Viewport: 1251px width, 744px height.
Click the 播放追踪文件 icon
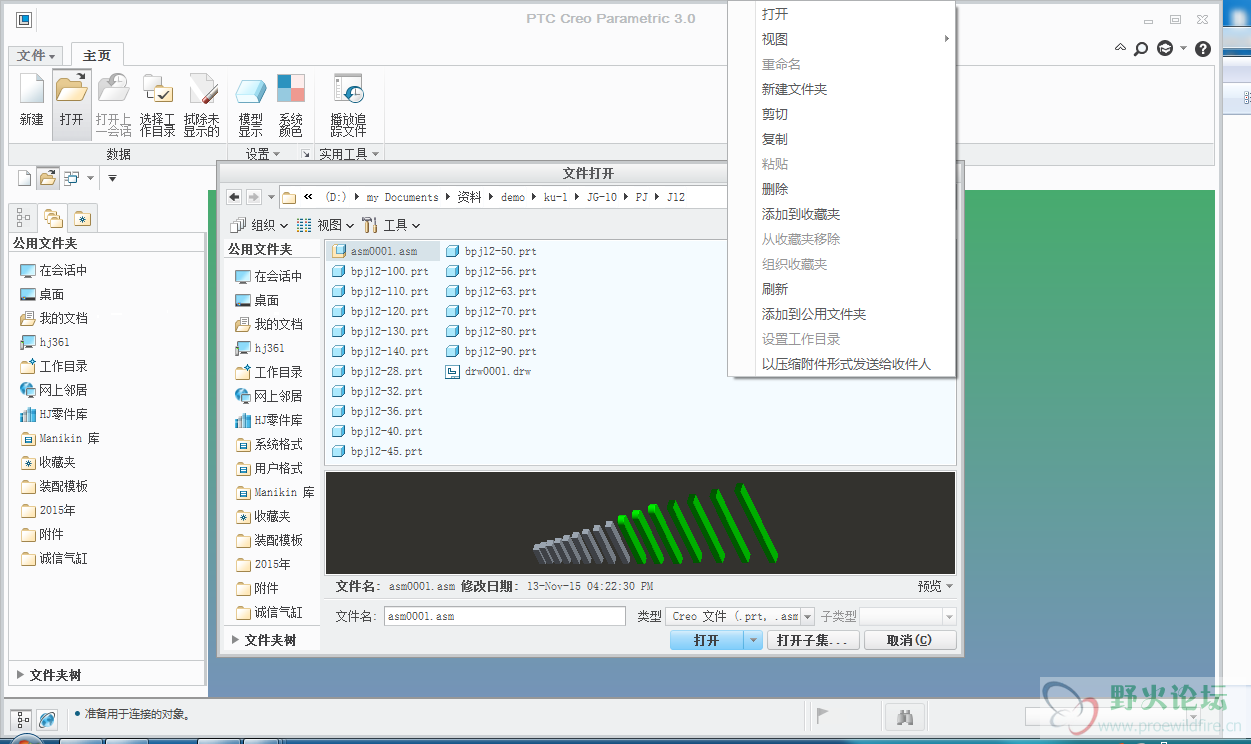[348, 104]
